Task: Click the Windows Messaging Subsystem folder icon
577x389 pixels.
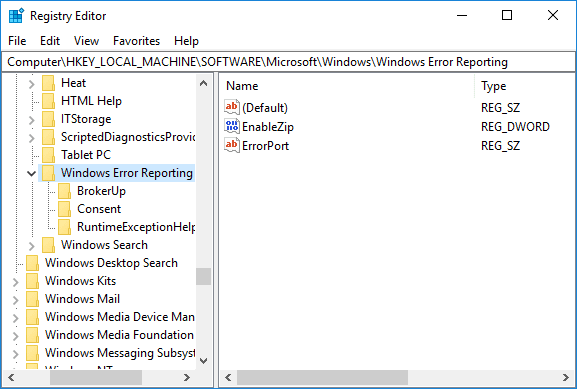Action: pyautogui.click(x=32, y=353)
